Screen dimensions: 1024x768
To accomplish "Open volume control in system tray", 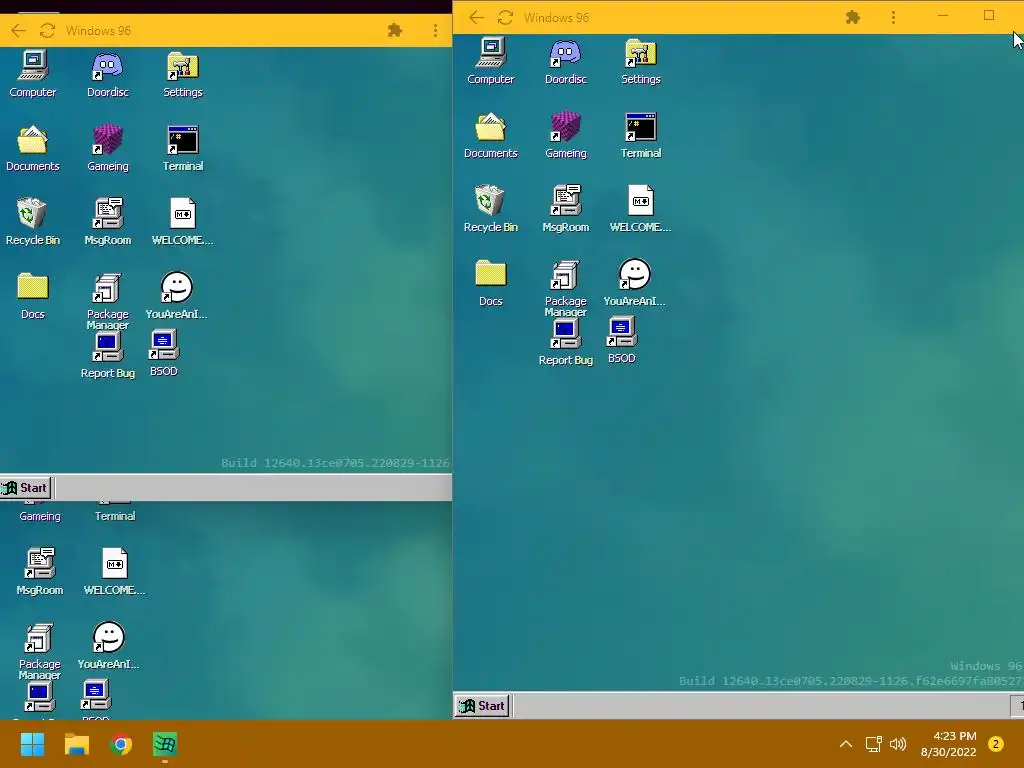I will click(x=898, y=744).
